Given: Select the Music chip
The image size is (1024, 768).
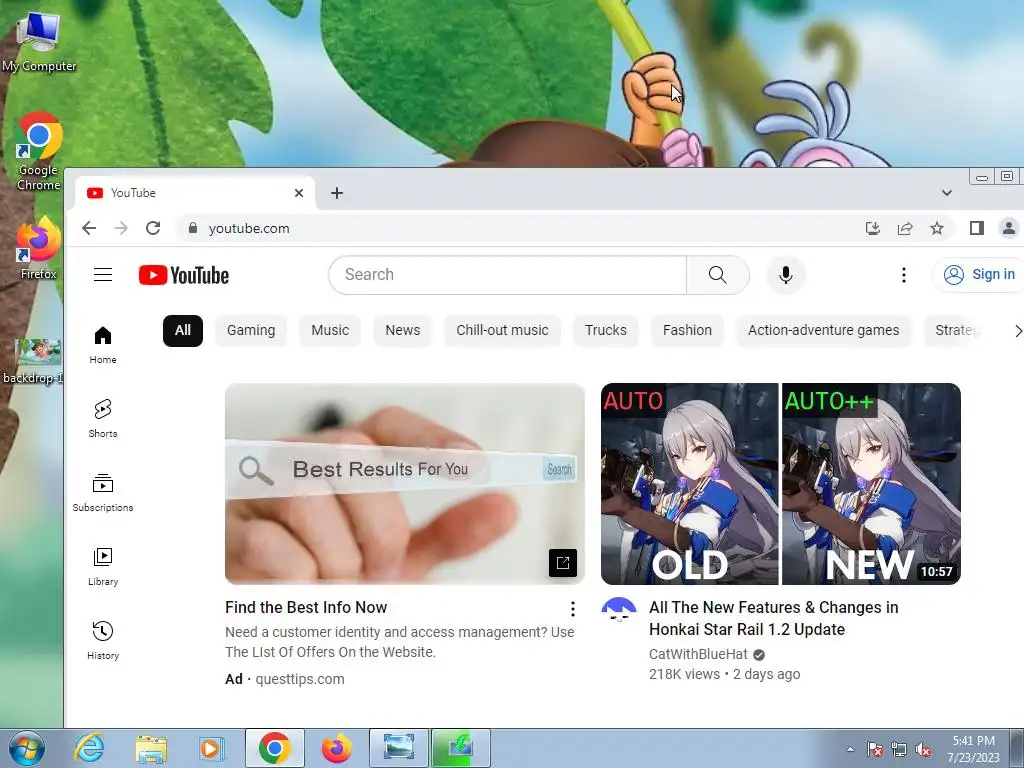Looking at the screenshot, I should coord(330,330).
